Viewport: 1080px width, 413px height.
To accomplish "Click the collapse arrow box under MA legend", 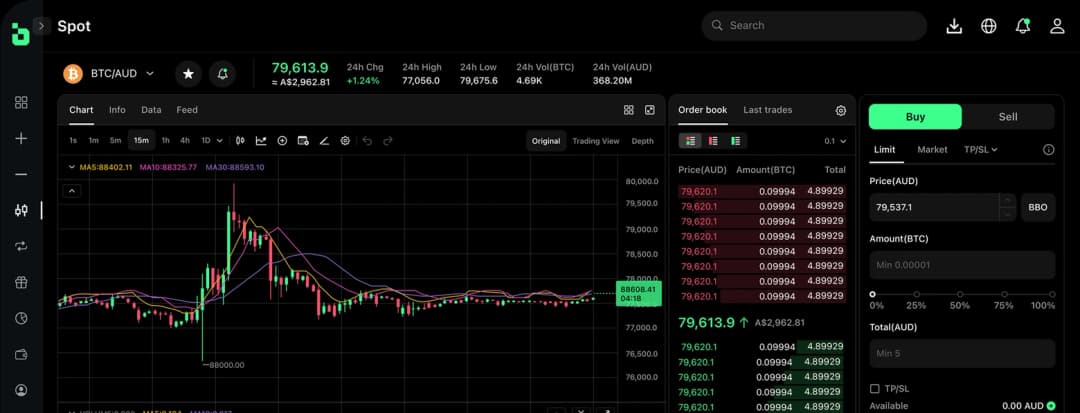I will tap(72, 191).
